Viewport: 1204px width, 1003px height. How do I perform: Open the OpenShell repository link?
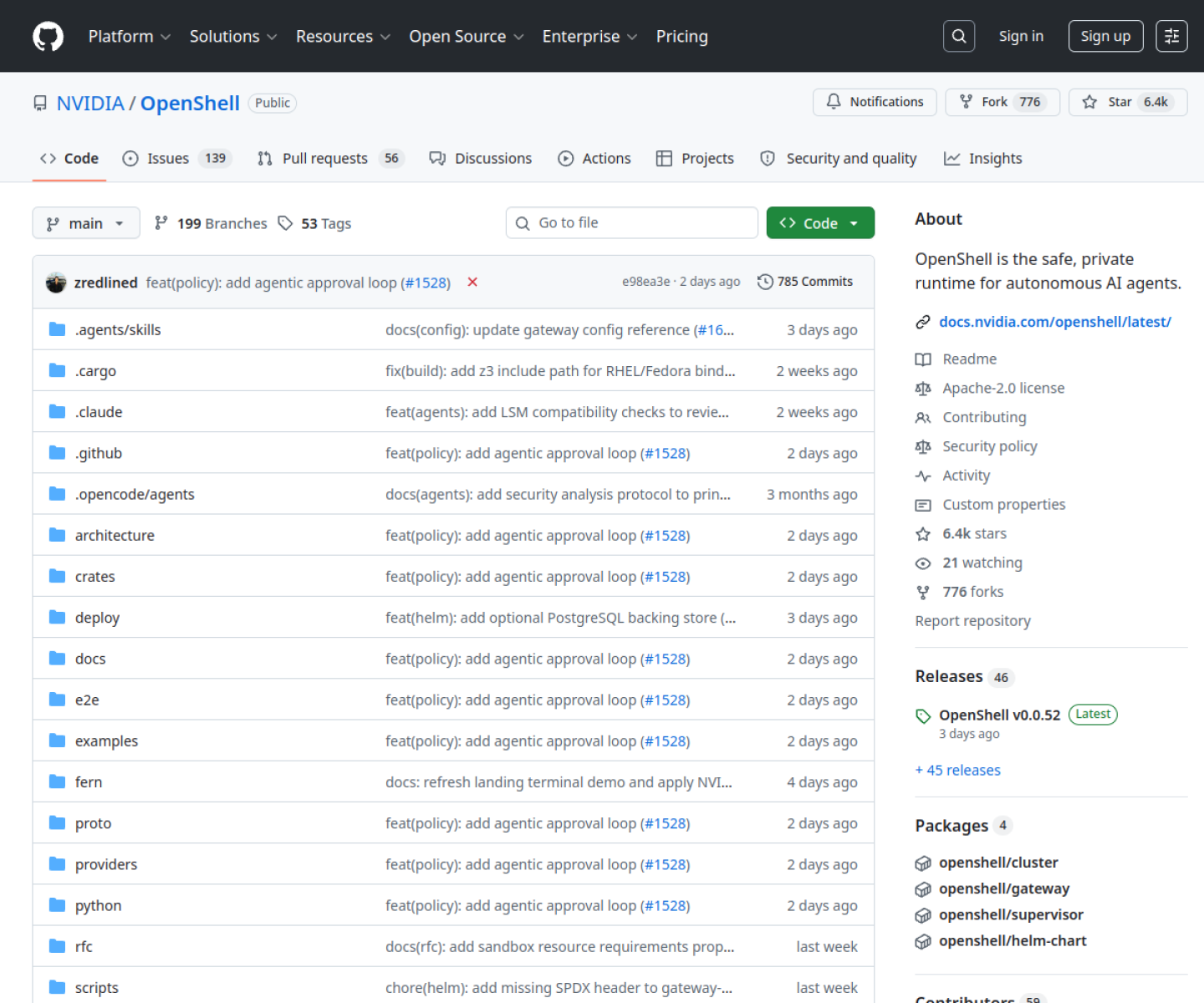(x=190, y=104)
